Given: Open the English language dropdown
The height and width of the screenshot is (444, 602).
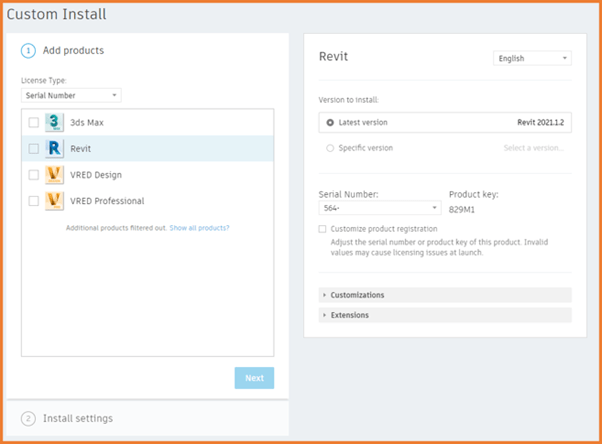Looking at the screenshot, I should [532, 58].
